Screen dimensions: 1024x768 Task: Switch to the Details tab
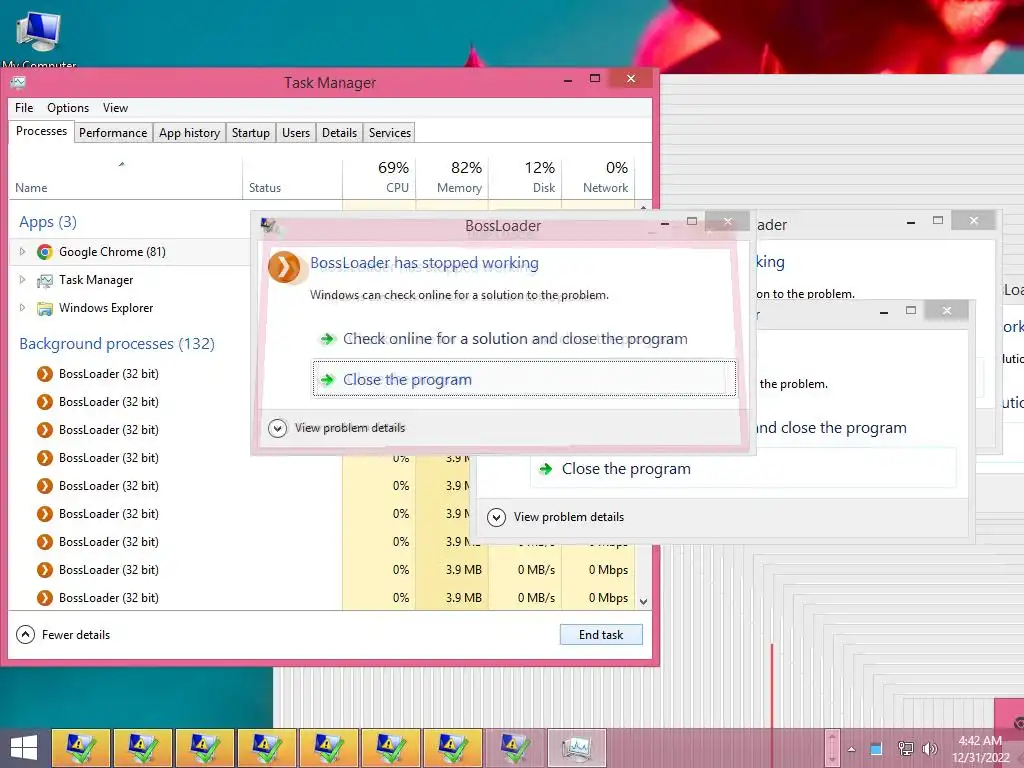coord(340,133)
